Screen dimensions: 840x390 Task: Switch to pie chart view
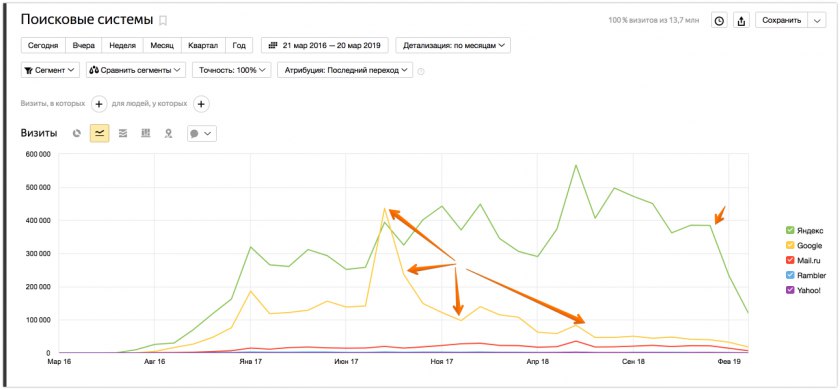click(x=77, y=133)
